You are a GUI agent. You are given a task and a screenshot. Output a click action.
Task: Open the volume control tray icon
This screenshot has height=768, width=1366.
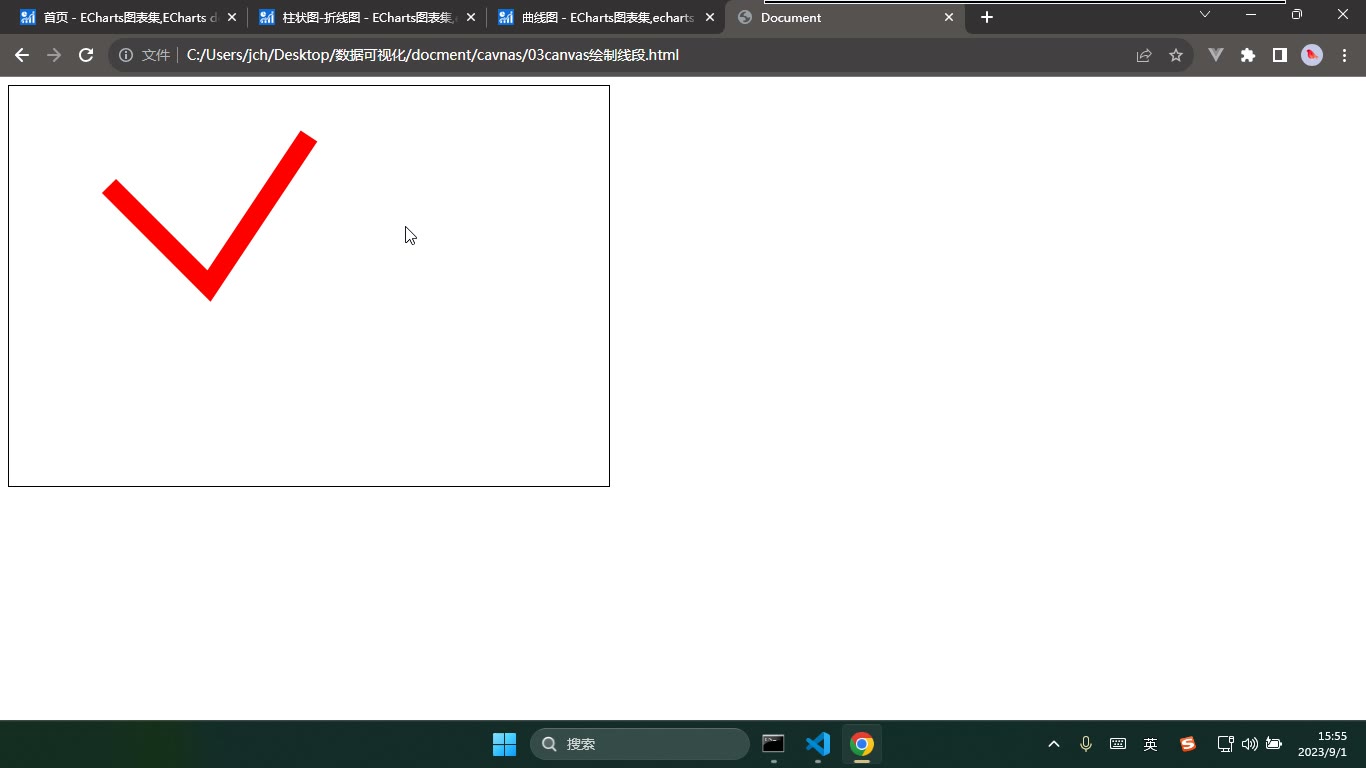tap(1249, 744)
